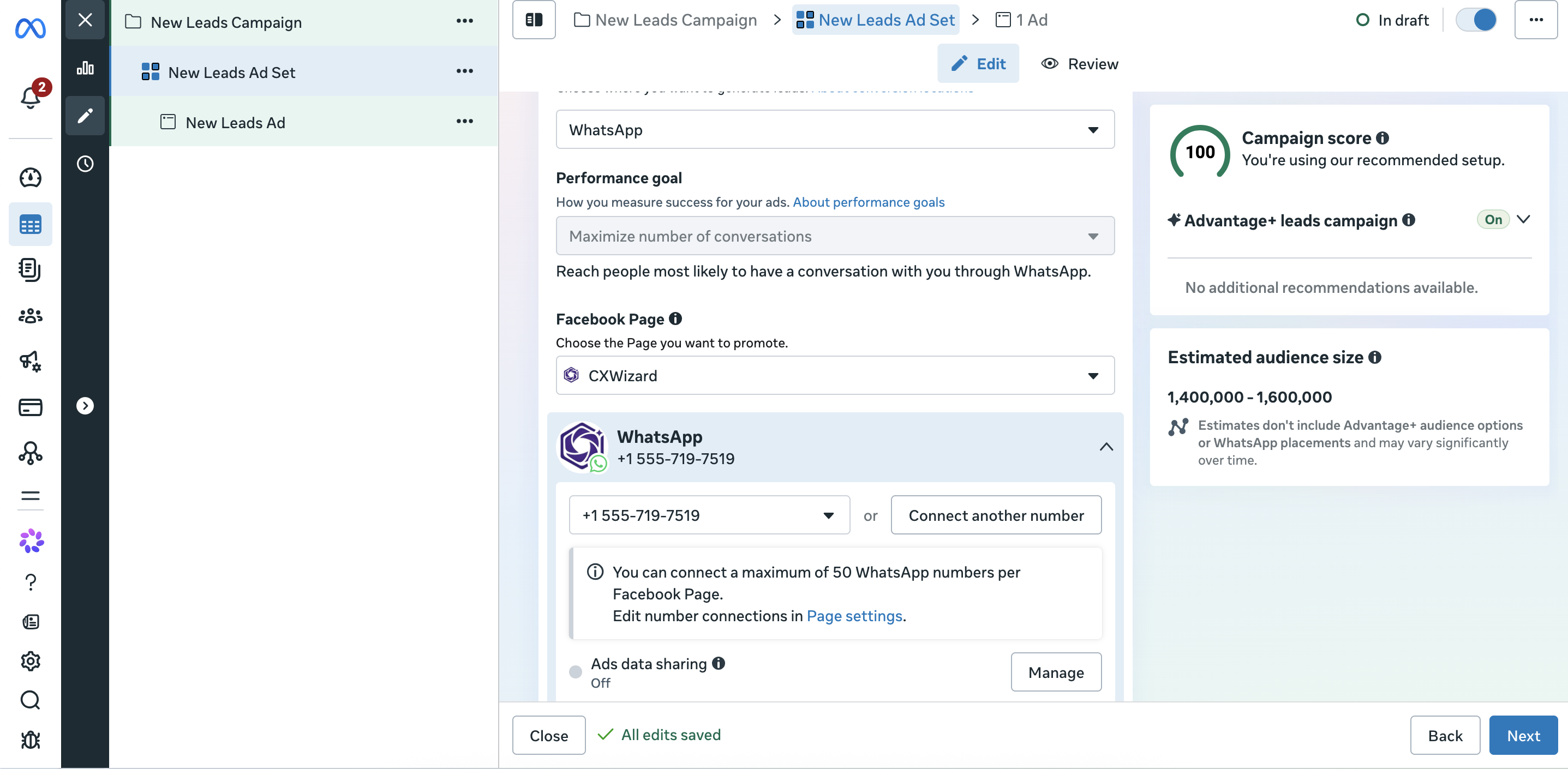
Task: Open more options for New Leads Ad
Action: [464, 122]
